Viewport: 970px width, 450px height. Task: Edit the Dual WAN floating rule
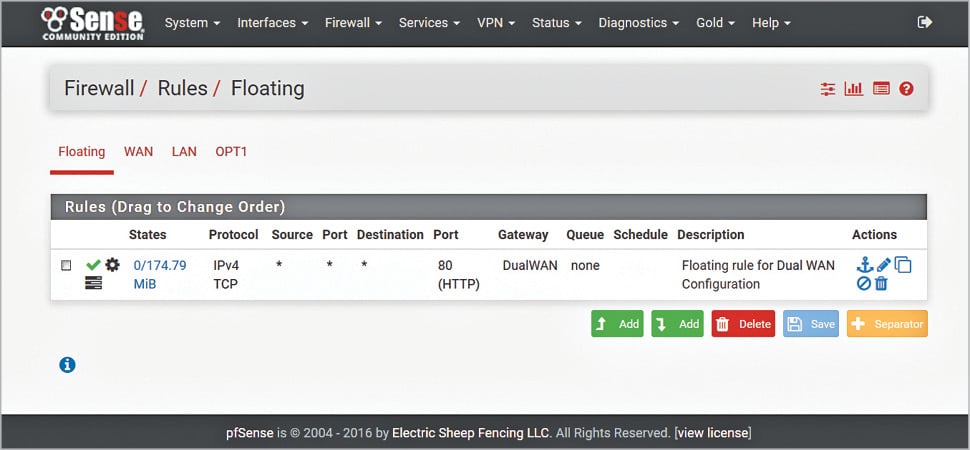[x=883, y=265]
